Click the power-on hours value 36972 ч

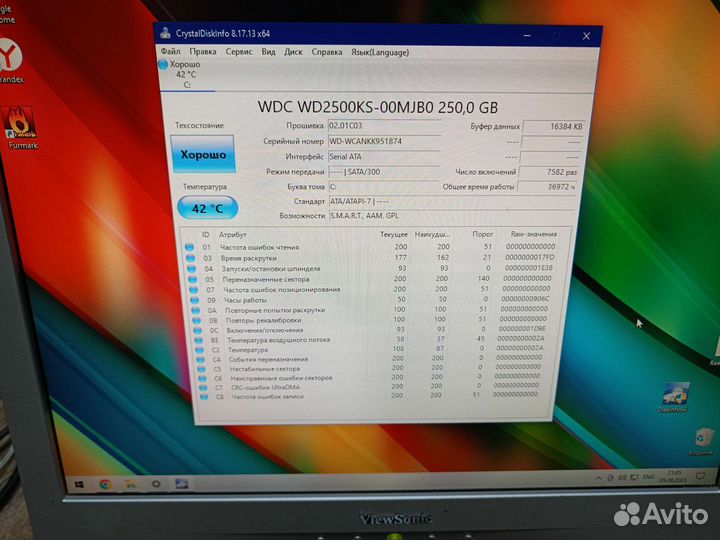546,186
